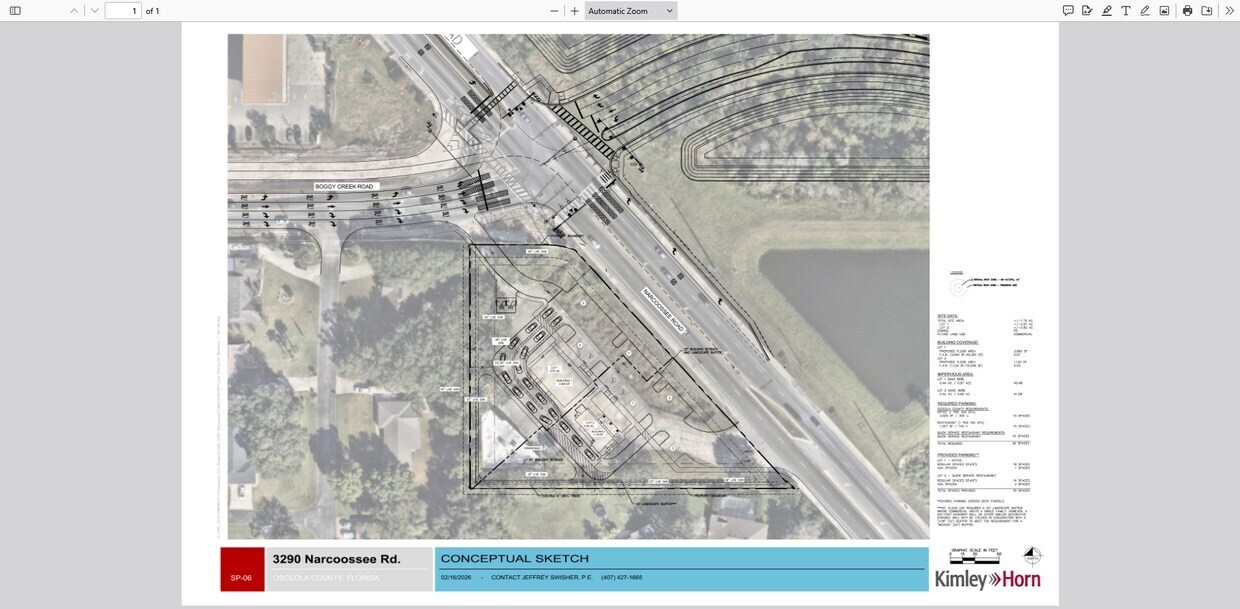Click the Kimley-Horn logo
This screenshot has width=1240, height=609.
[x=987, y=579]
